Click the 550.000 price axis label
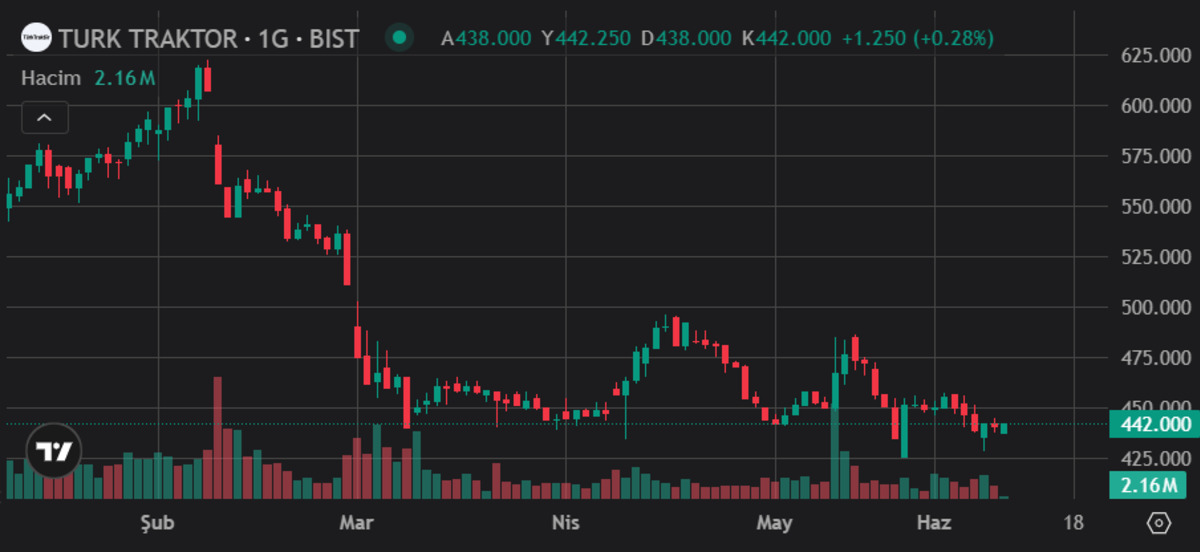Viewport: 1200px width, 552px height. point(1155,207)
